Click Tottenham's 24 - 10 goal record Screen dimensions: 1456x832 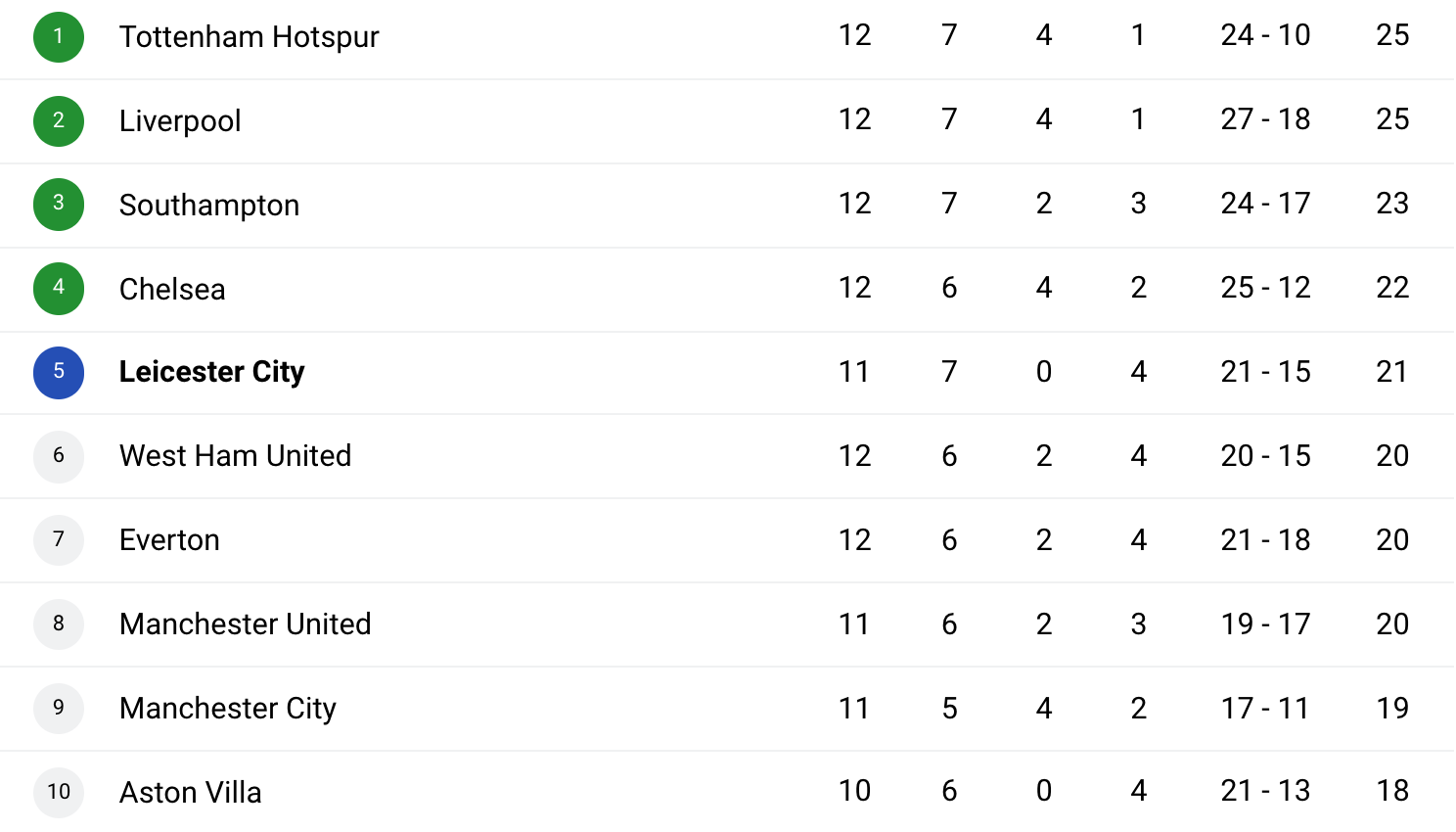tap(1265, 35)
